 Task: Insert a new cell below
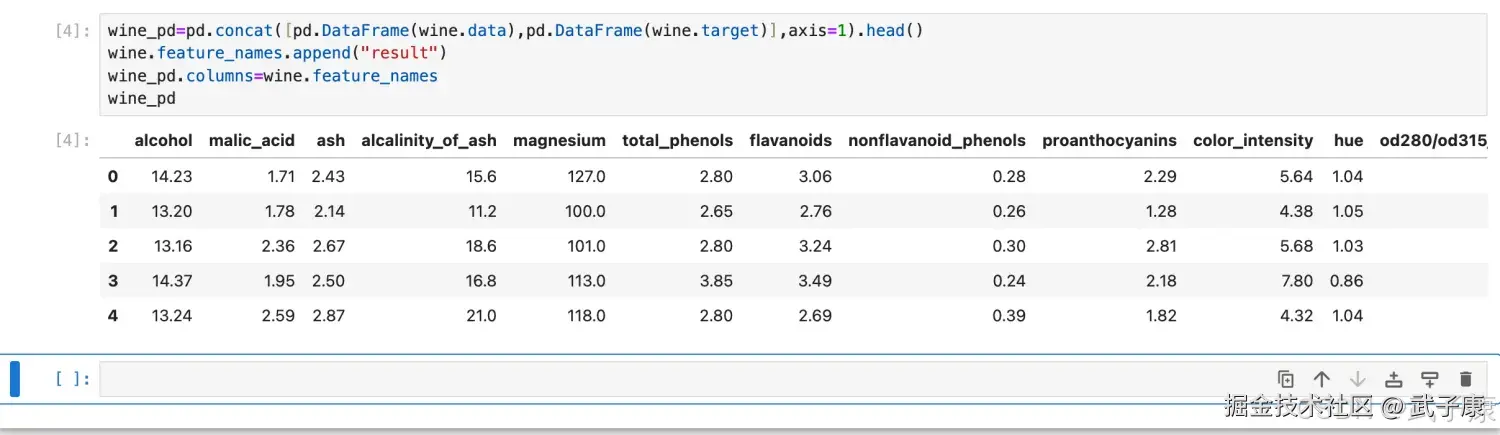click(1430, 379)
